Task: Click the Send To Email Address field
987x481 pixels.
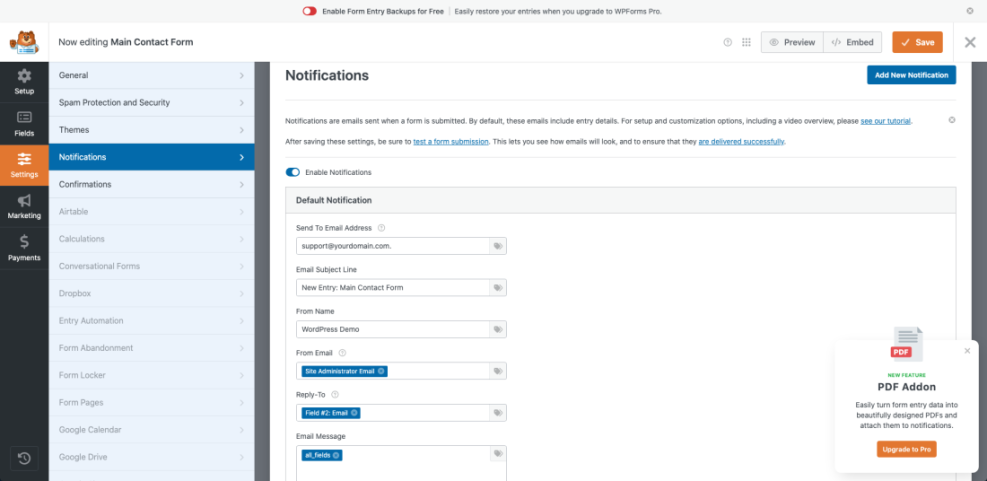Action: (393, 246)
